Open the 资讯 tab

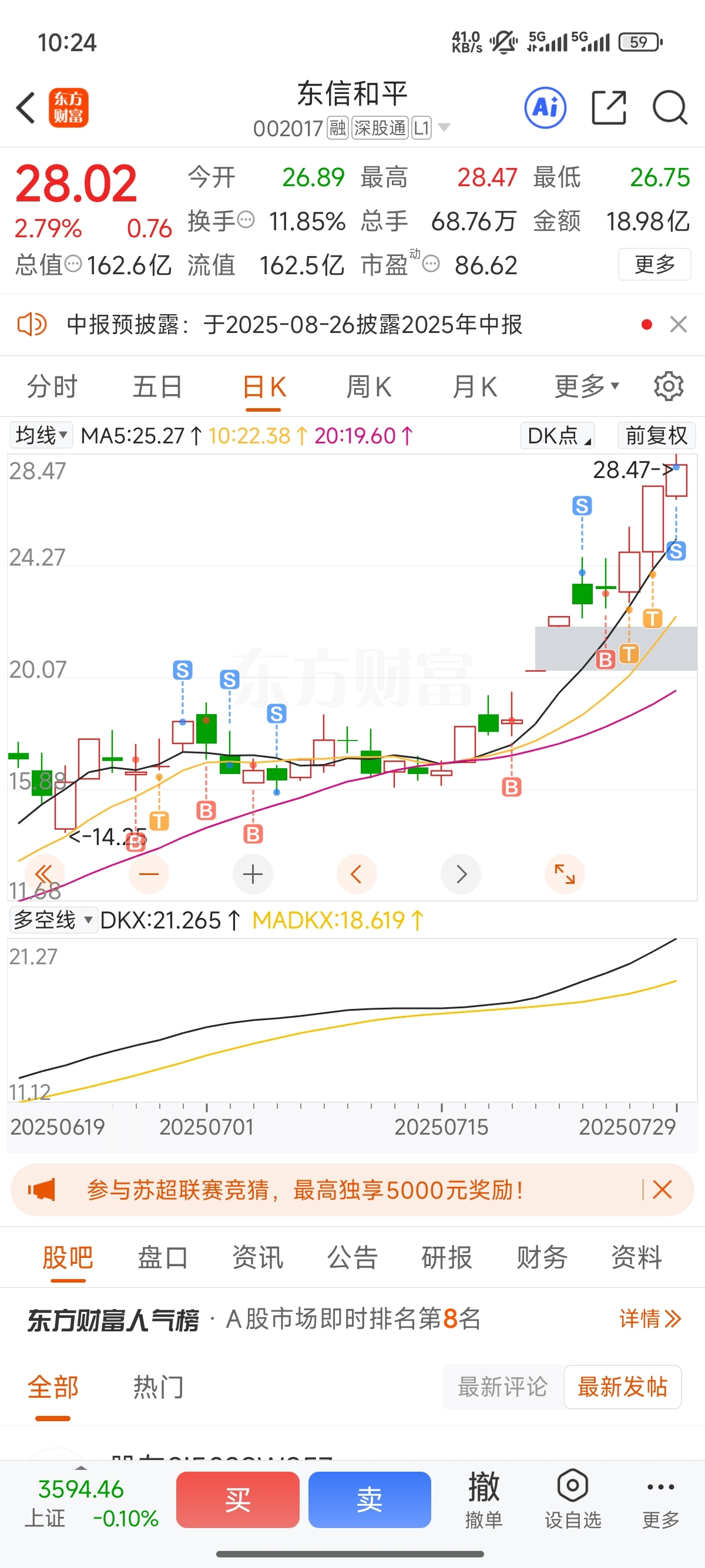[x=257, y=1257]
